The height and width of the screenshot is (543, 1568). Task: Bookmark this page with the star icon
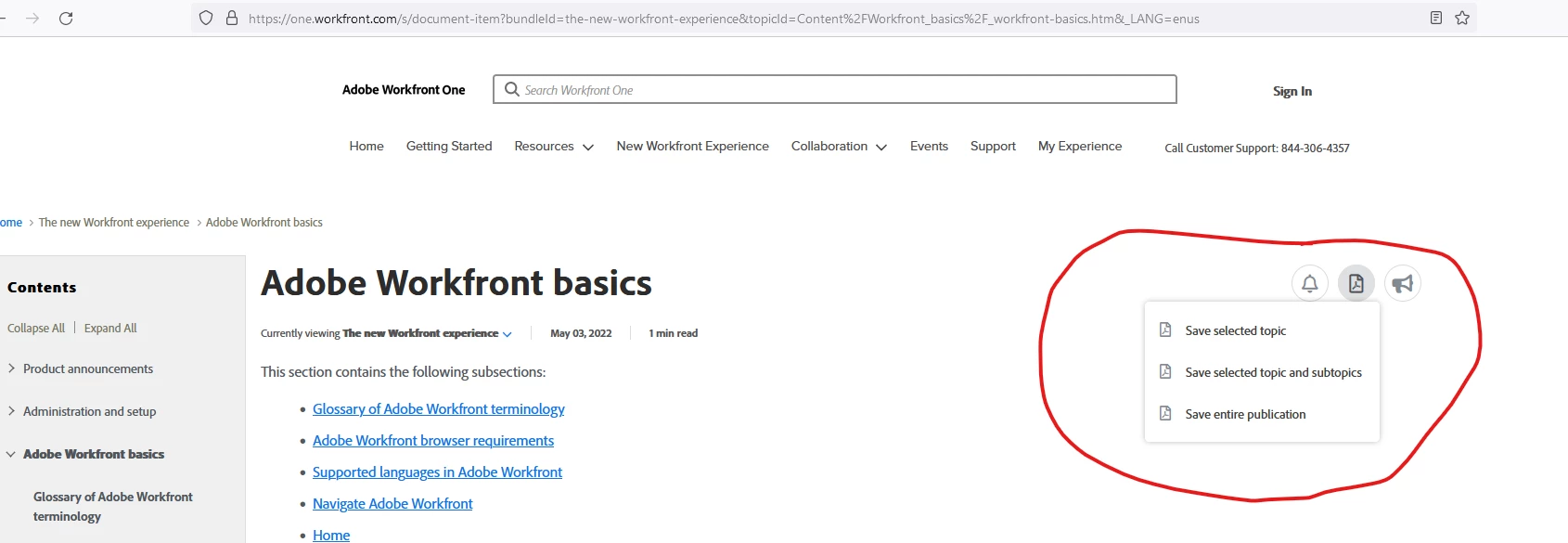1462,18
